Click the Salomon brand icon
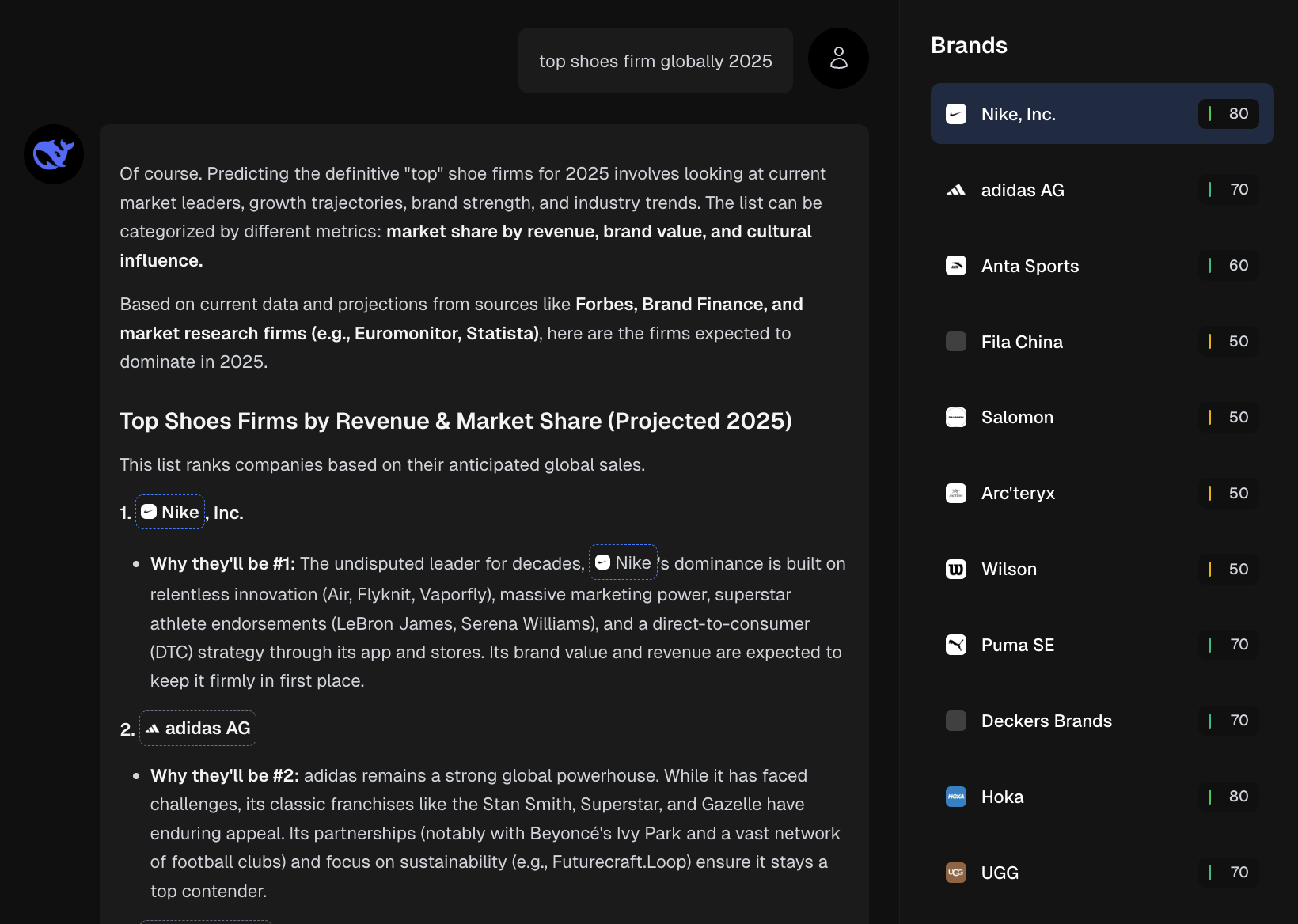The width and height of the screenshot is (1298, 924). (956, 417)
